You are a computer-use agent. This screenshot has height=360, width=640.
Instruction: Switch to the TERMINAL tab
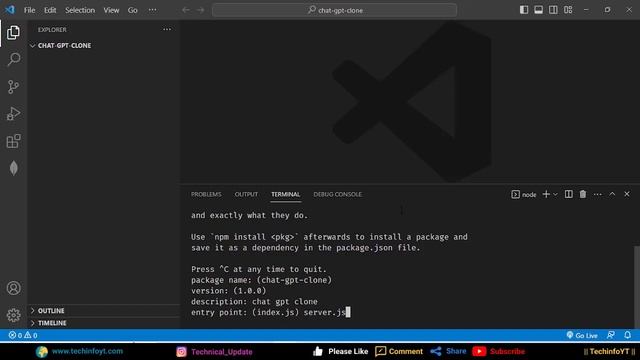[x=286, y=194]
